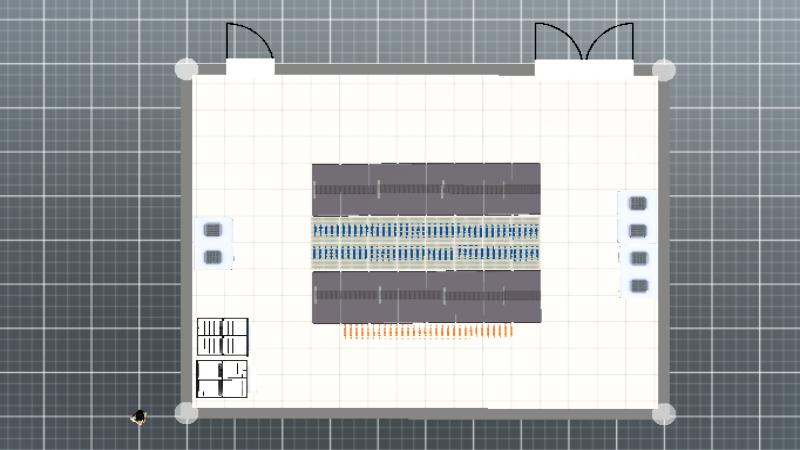Select the double door on the top wall

pos(583,67)
